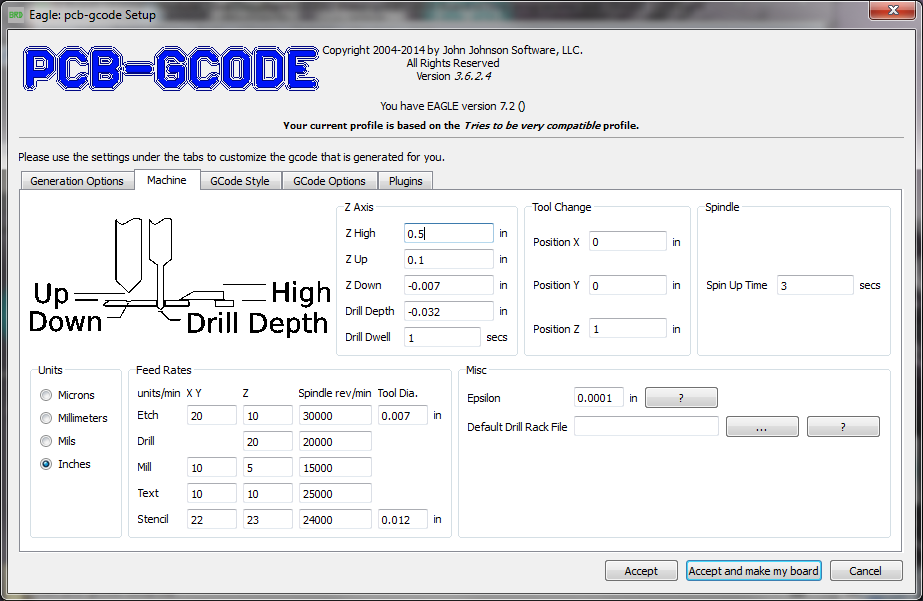Image resolution: width=923 pixels, height=601 pixels.
Task: Click the Accept button
Action: click(641, 570)
